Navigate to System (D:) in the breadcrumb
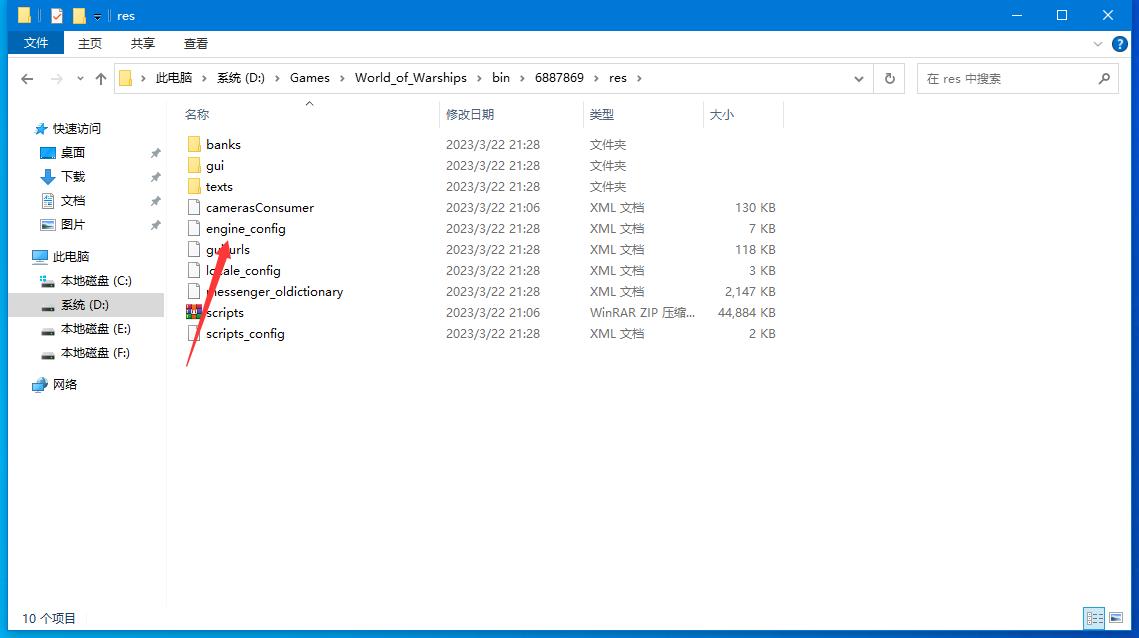This screenshot has width=1139, height=638. (x=240, y=78)
